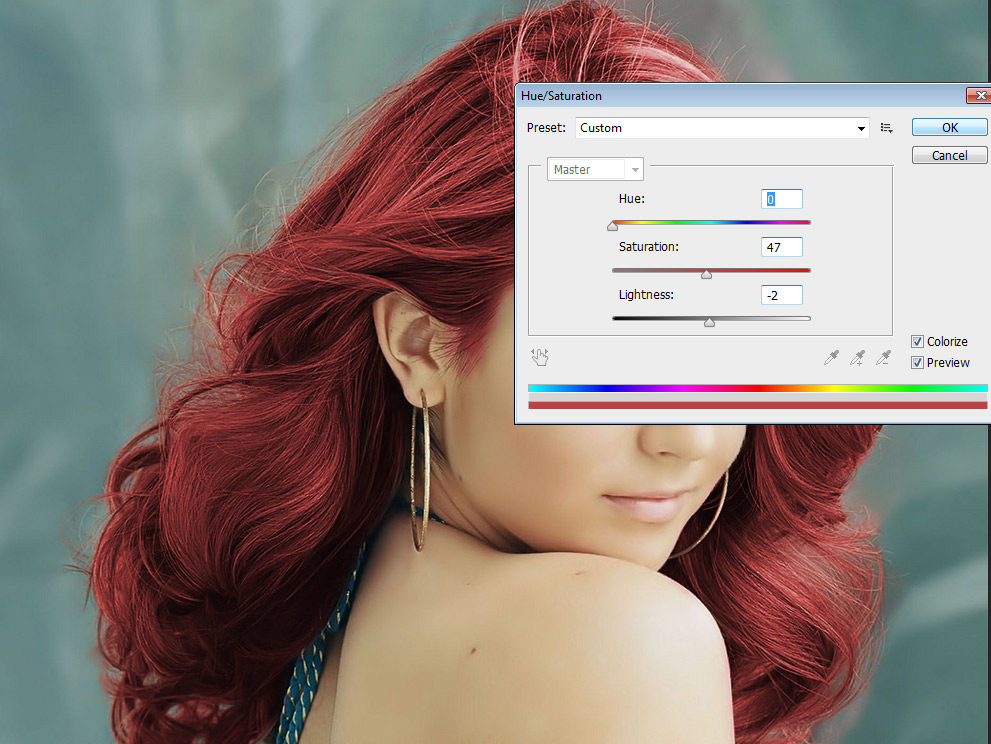The image size is (991, 744).
Task: Open the preset options menu icon
Action: point(887,128)
